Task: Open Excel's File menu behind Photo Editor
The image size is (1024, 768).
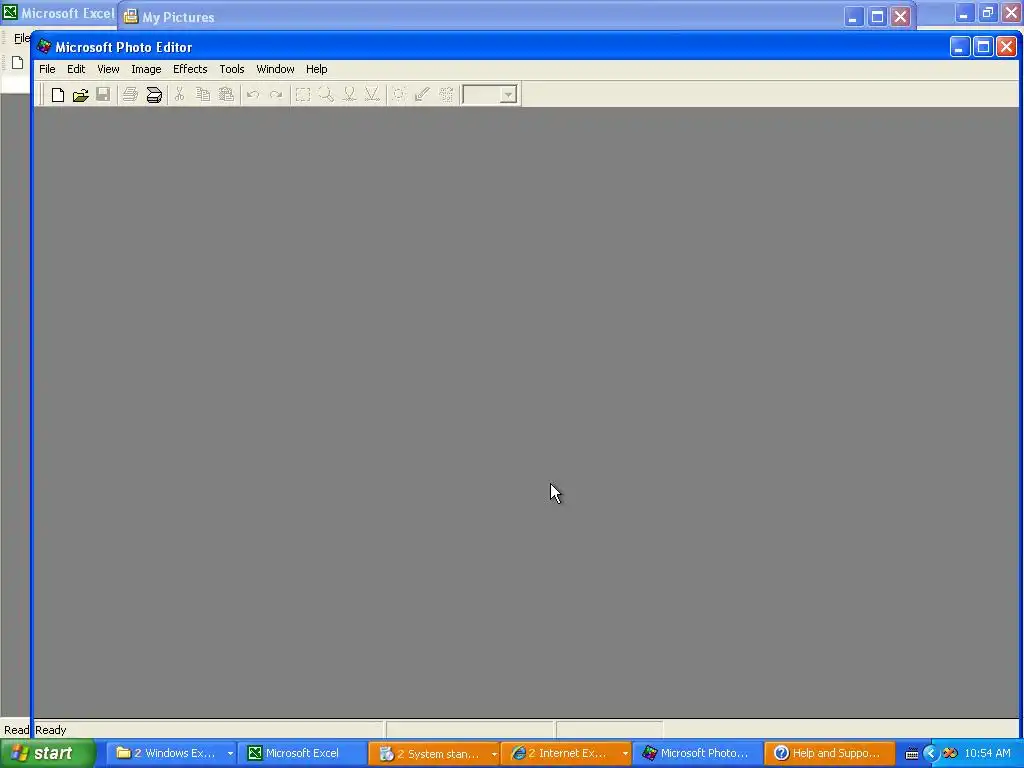Action: click(22, 38)
